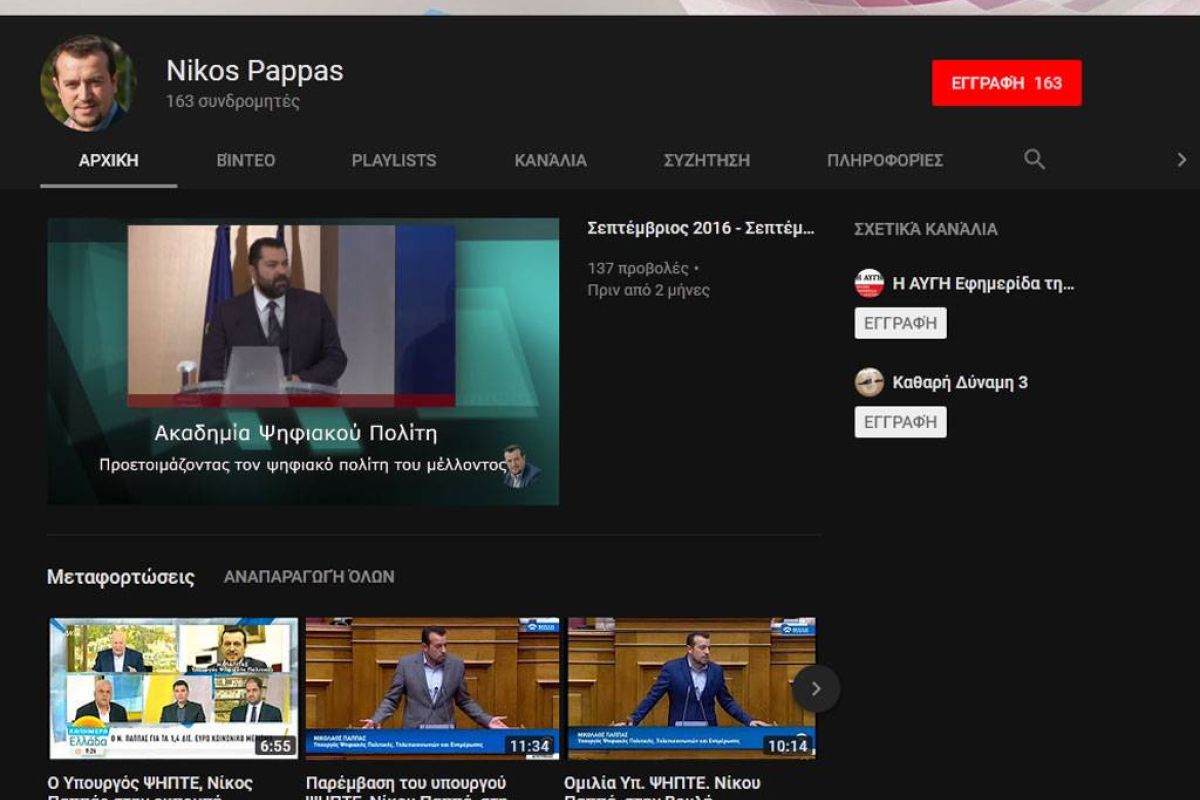
Task: Click ΑΝΑΠΑΡΑΓΩΓΗ ΟΛΩΝ to play all uploads
Action: (309, 577)
